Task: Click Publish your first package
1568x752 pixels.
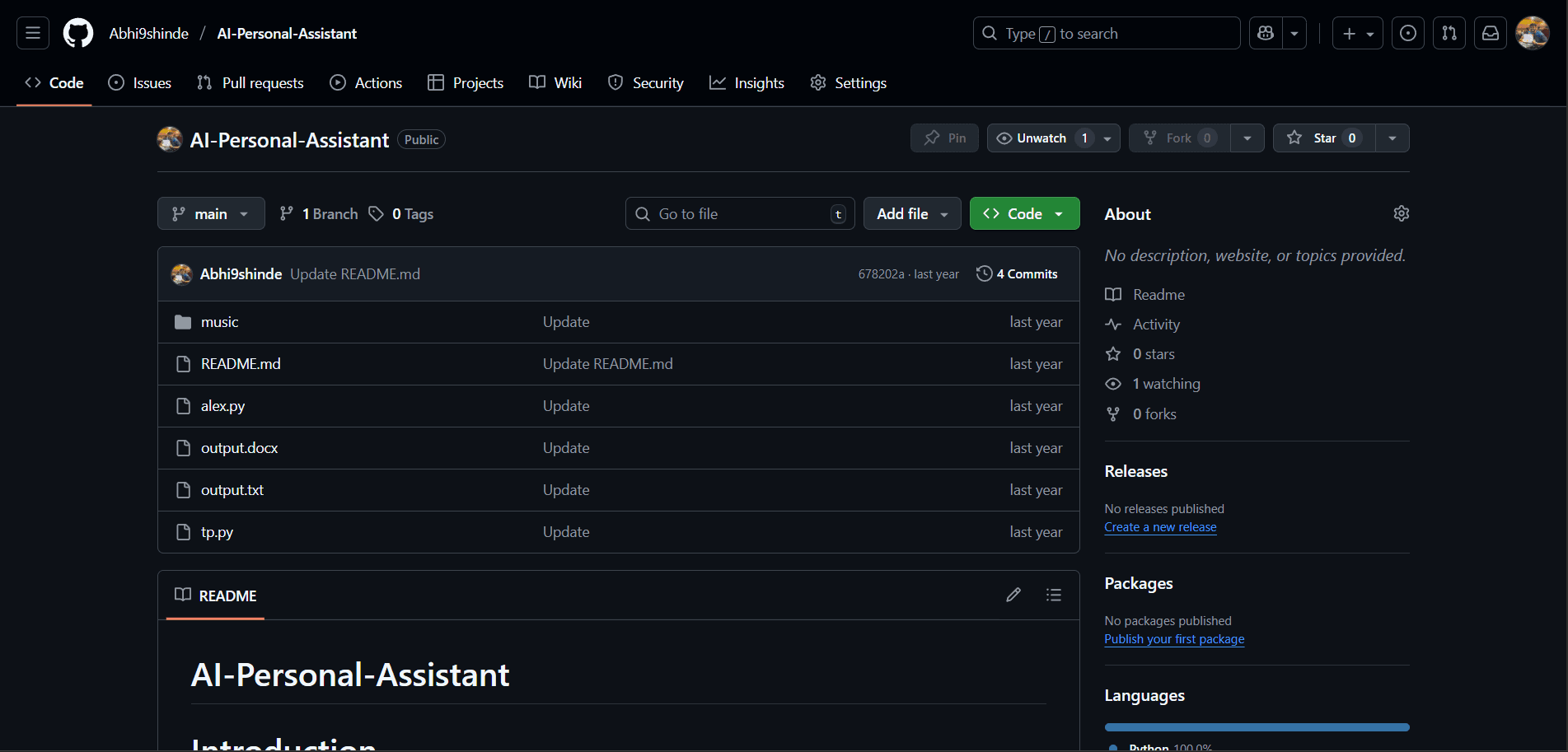Action: 1174,639
